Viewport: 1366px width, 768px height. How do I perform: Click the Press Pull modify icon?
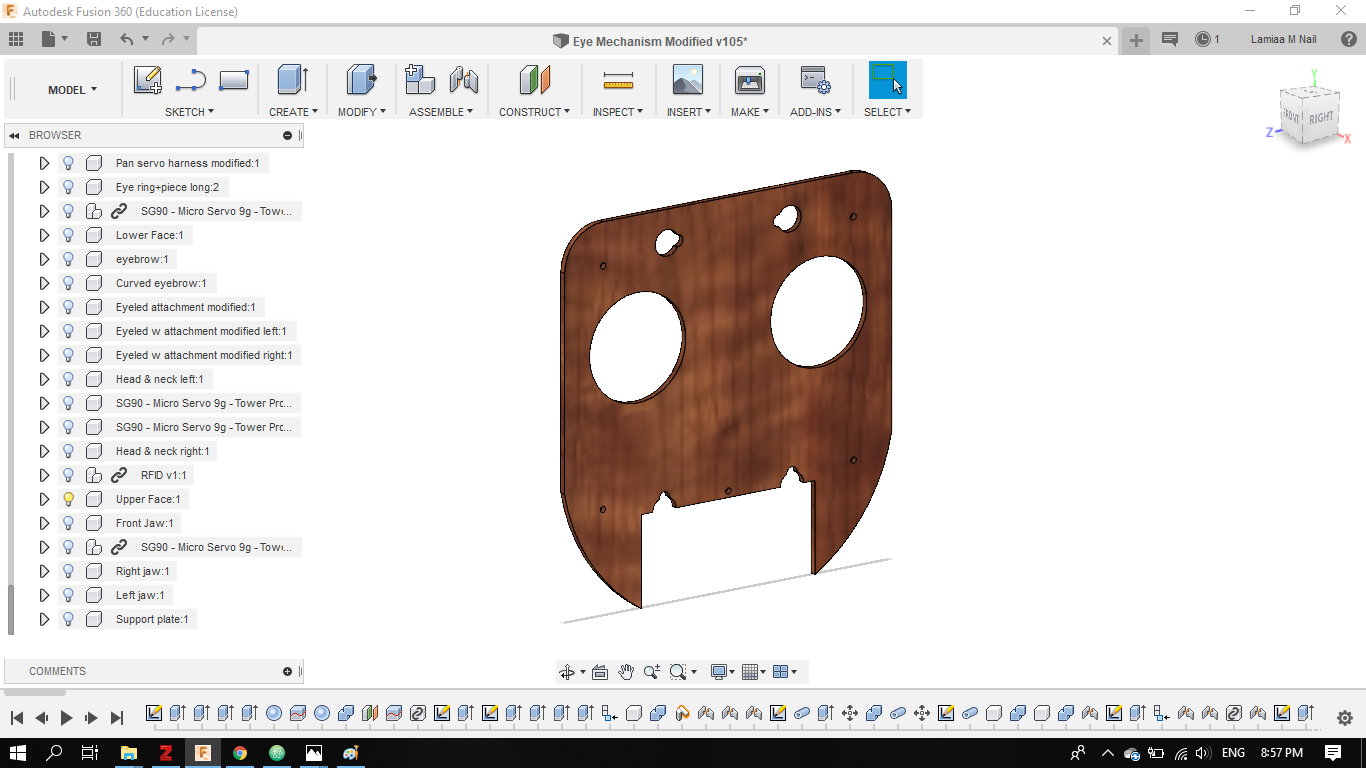[x=361, y=81]
